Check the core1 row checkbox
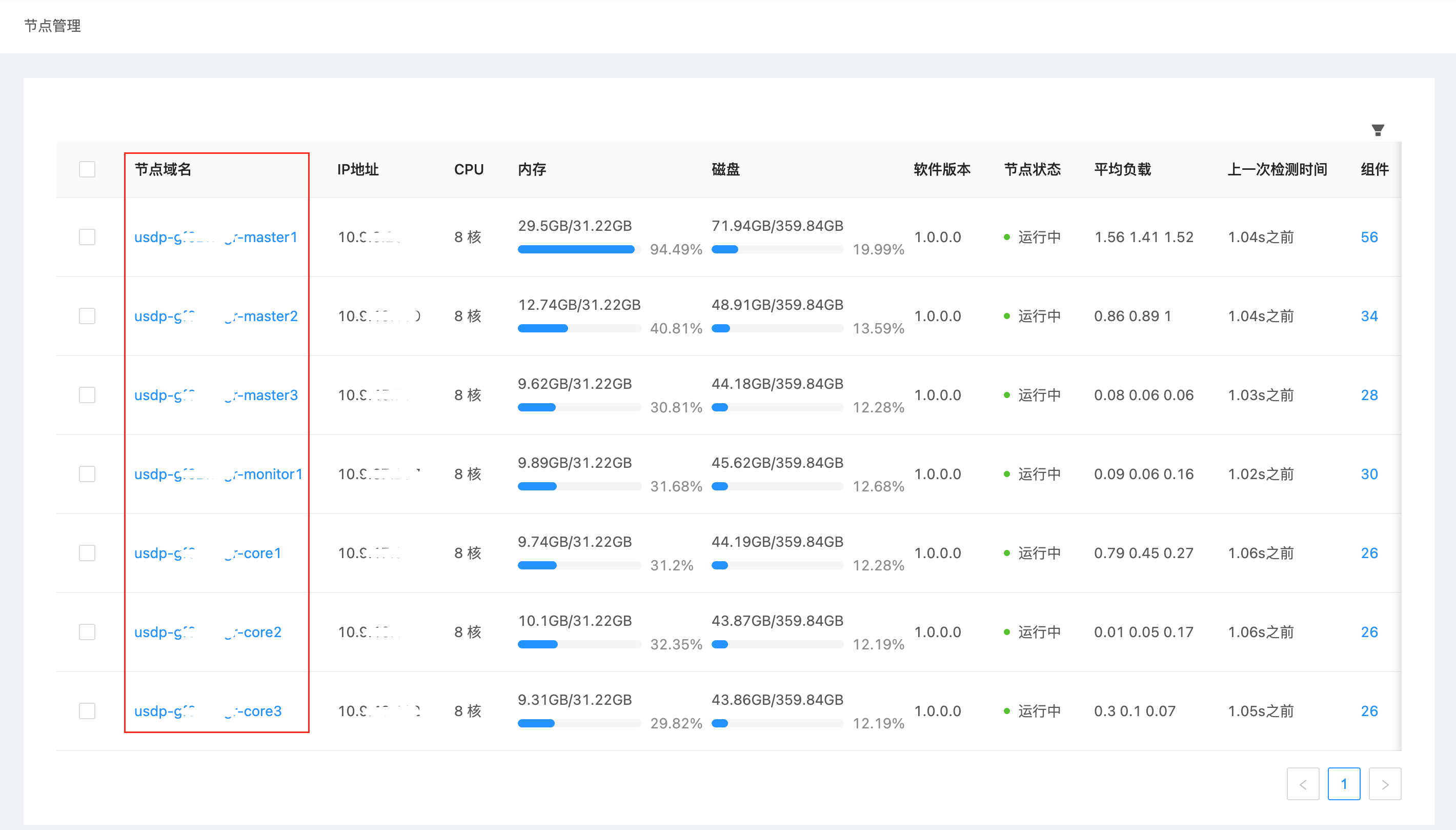 87,553
